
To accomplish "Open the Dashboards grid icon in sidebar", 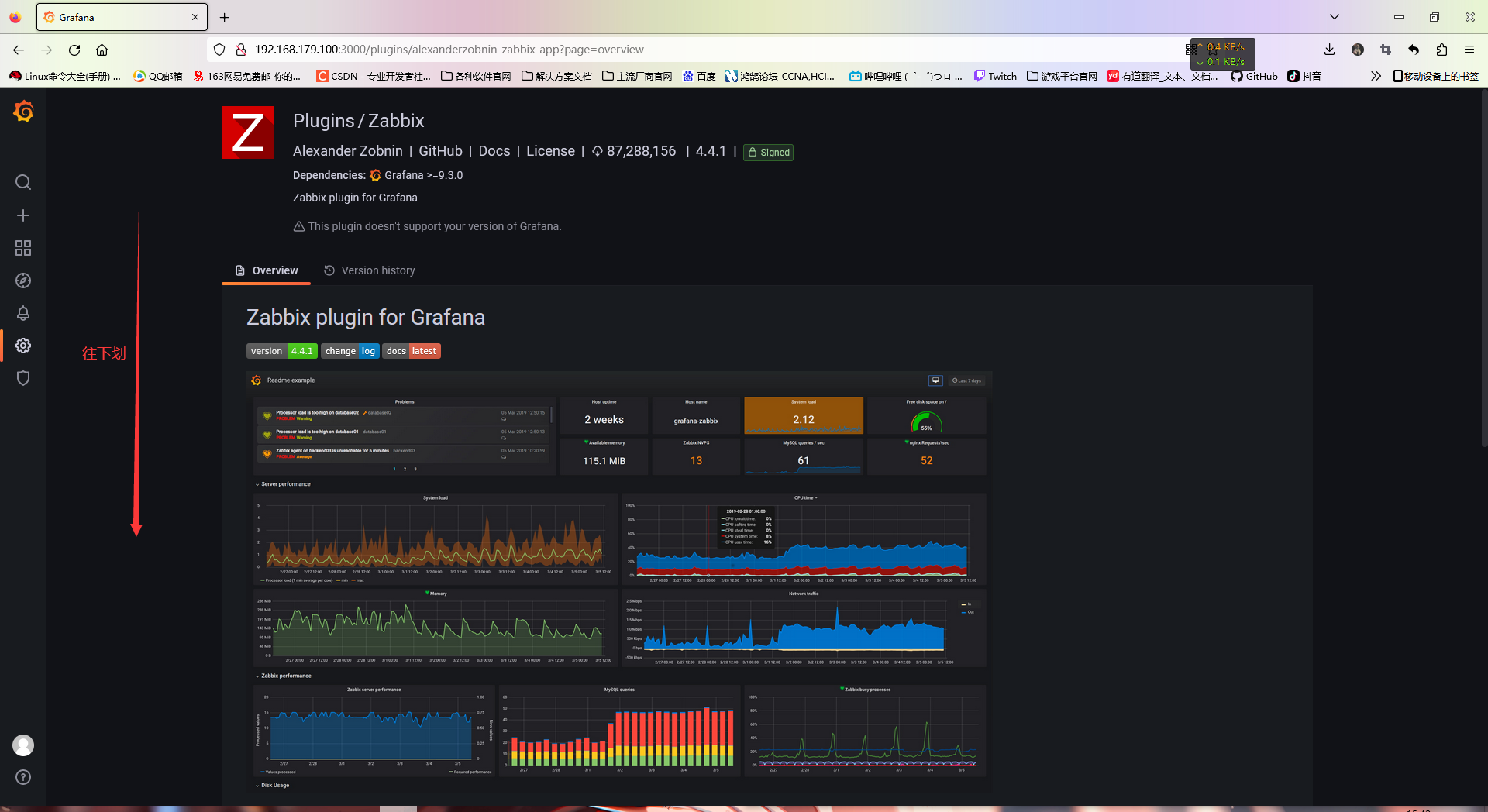I will pyautogui.click(x=23, y=248).
